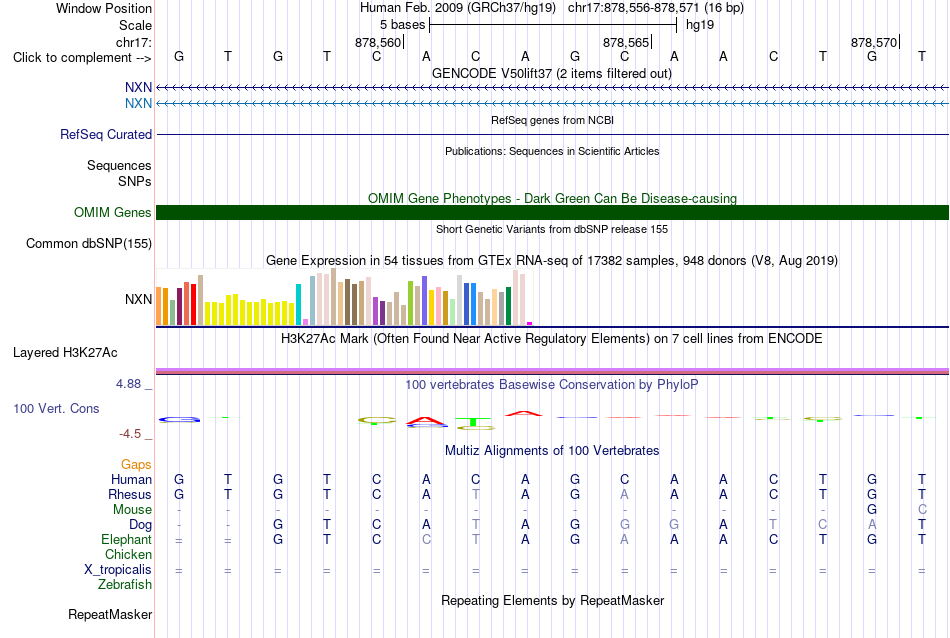Screen dimensions: 950x638
Task: Click the NXN label beside the GTEx chart
Action: [x=138, y=299]
